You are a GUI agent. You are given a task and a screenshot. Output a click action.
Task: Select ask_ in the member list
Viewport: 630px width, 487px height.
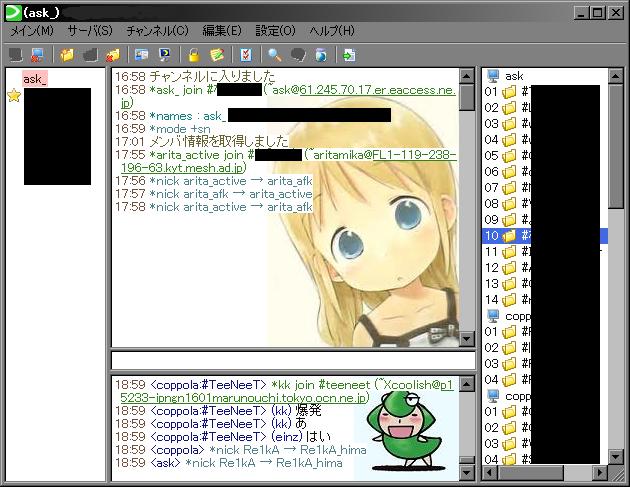click(35, 79)
